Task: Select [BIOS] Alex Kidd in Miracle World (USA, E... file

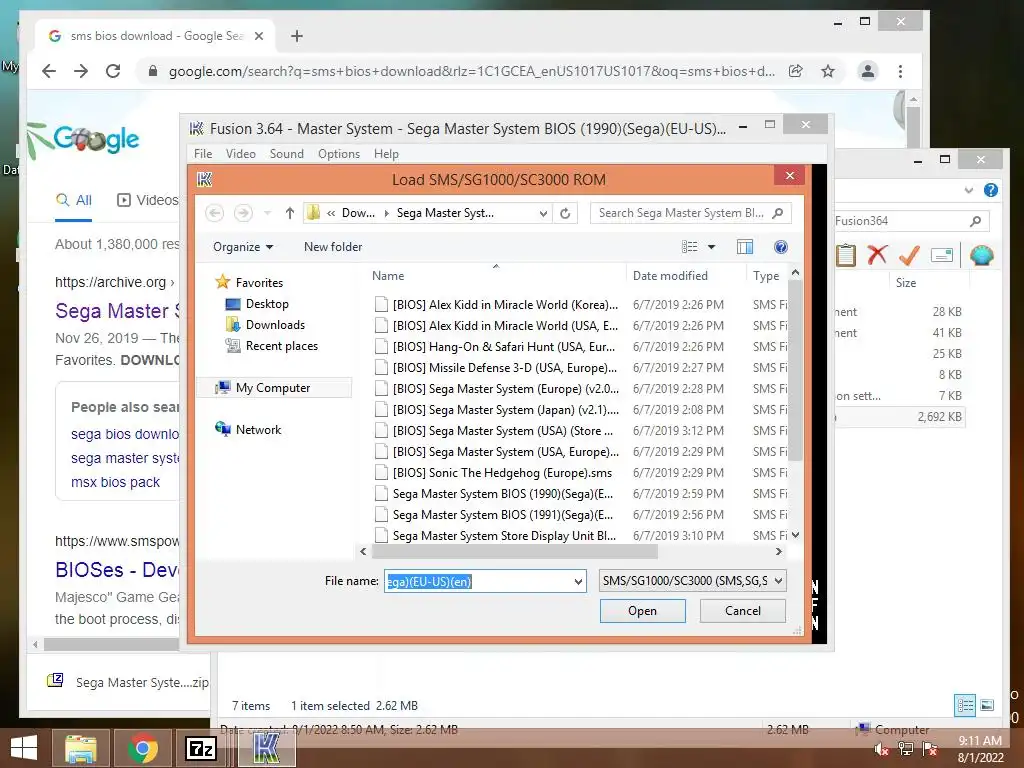Action: point(496,325)
